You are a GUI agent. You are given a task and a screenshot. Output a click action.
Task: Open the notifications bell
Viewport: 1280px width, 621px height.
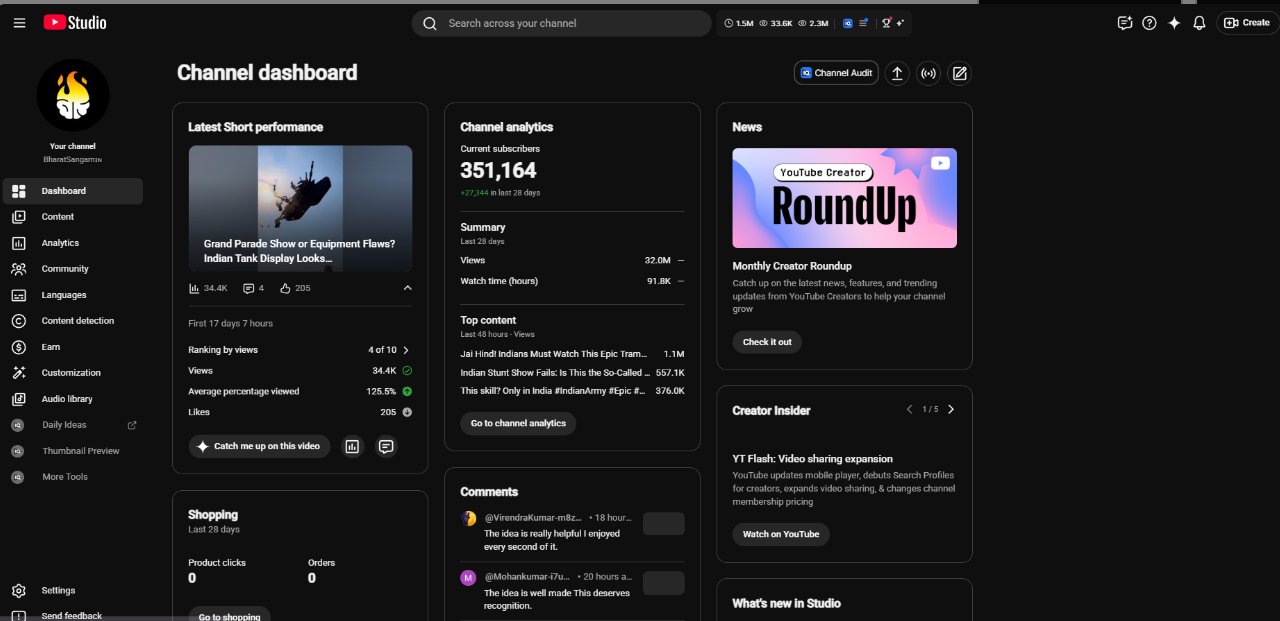(x=1199, y=23)
